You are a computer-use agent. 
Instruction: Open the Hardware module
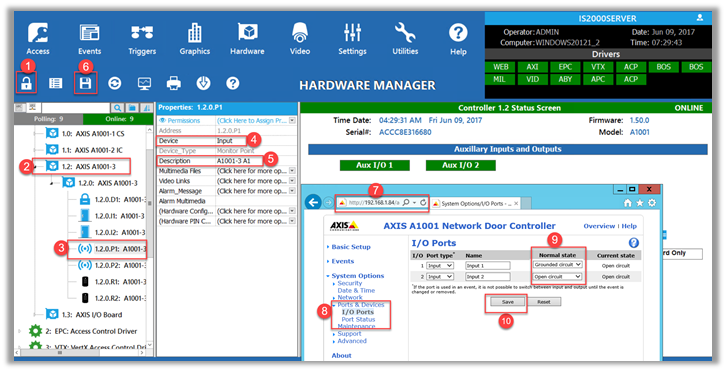[x=247, y=39]
